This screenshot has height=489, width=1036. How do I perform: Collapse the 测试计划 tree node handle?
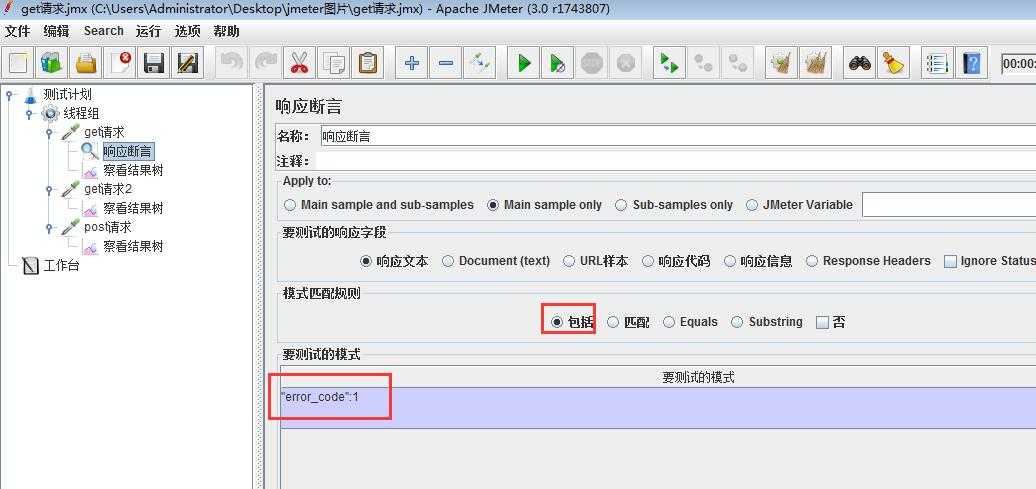click(x=9, y=95)
